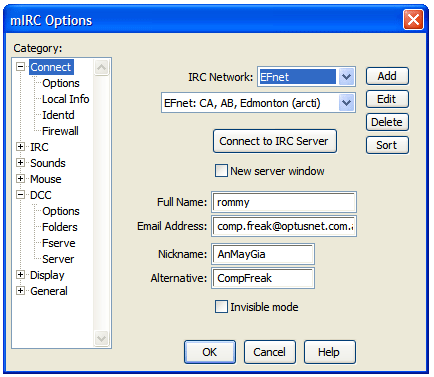Click the Cancel button
Viewport: 434px width, 377px height.
coord(269,352)
